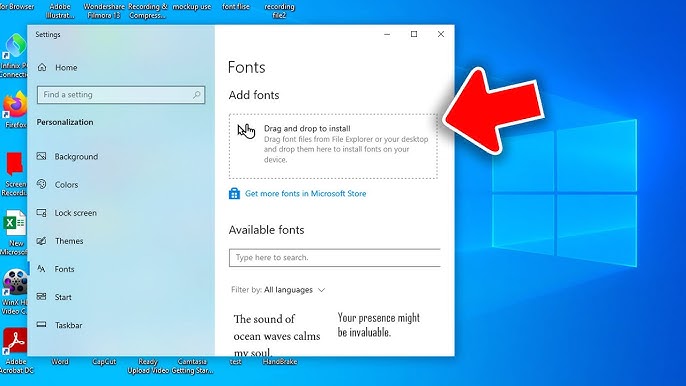The height and width of the screenshot is (386, 686).
Task: Click the Lock screen monitor icon
Action: point(42,213)
